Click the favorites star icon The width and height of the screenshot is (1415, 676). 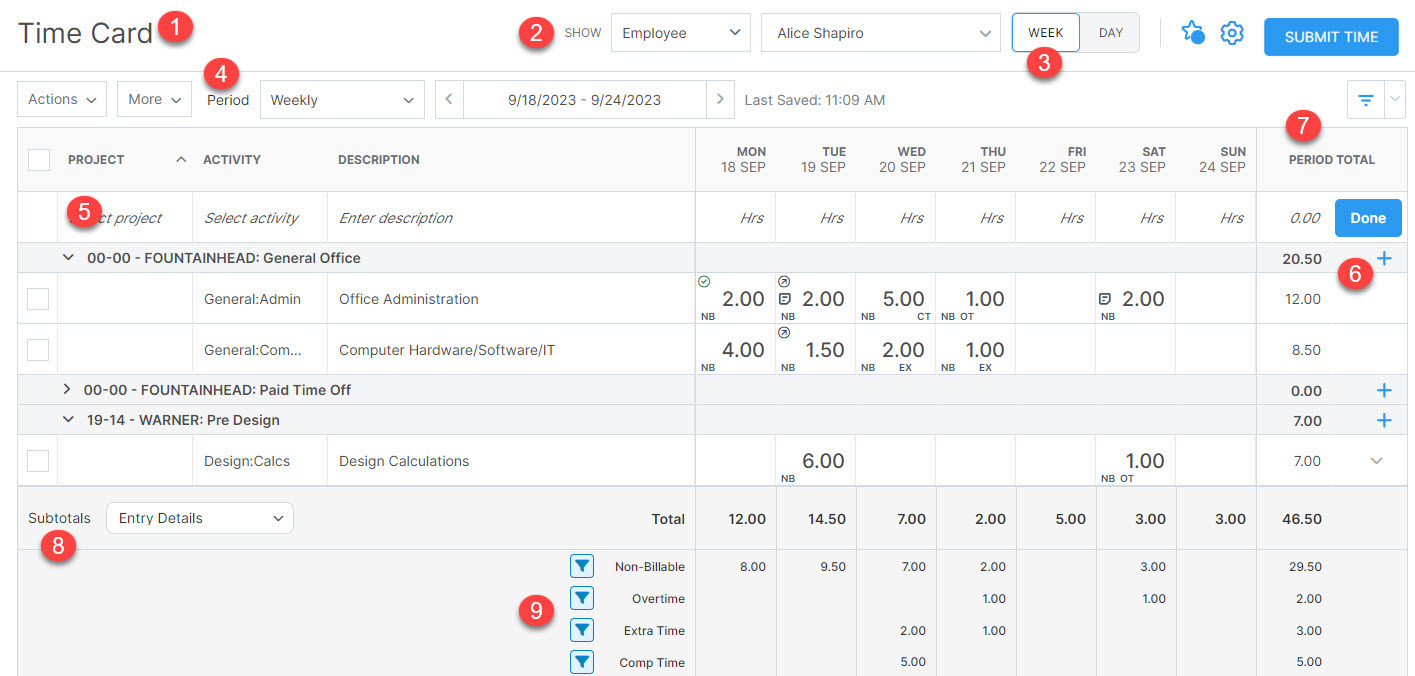(1192, 34)
